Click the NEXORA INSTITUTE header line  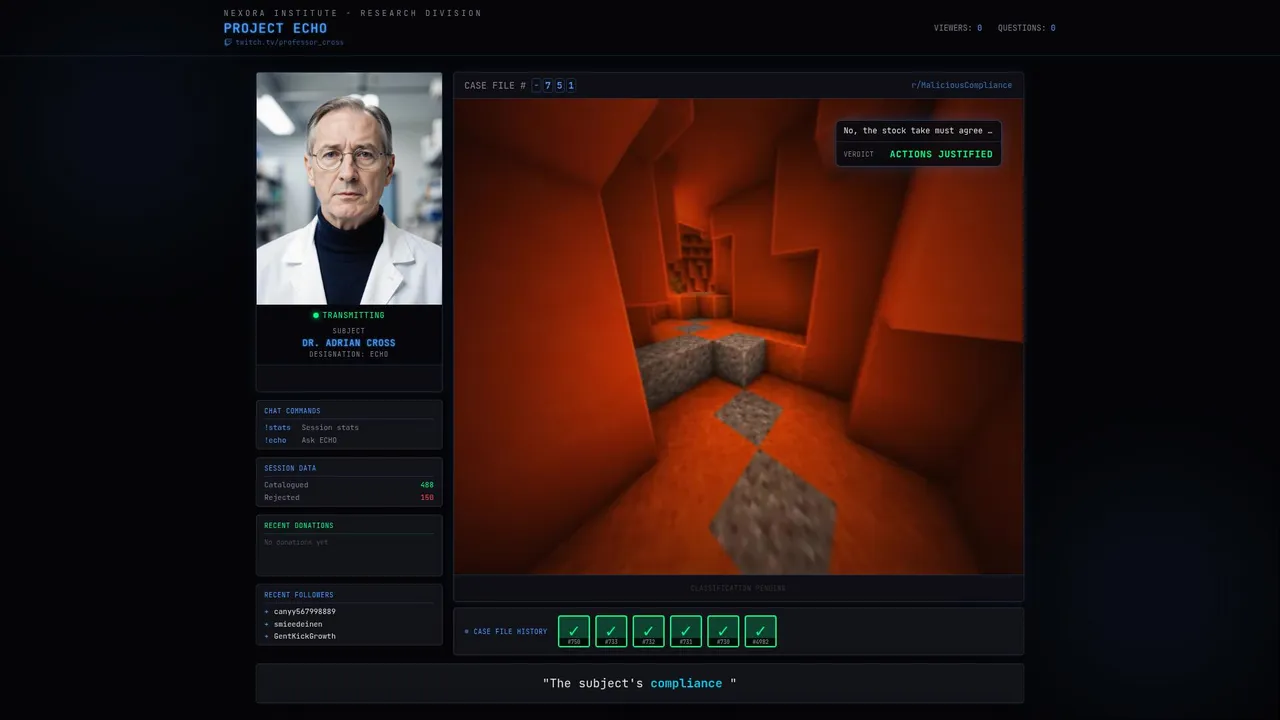(353, 13)
